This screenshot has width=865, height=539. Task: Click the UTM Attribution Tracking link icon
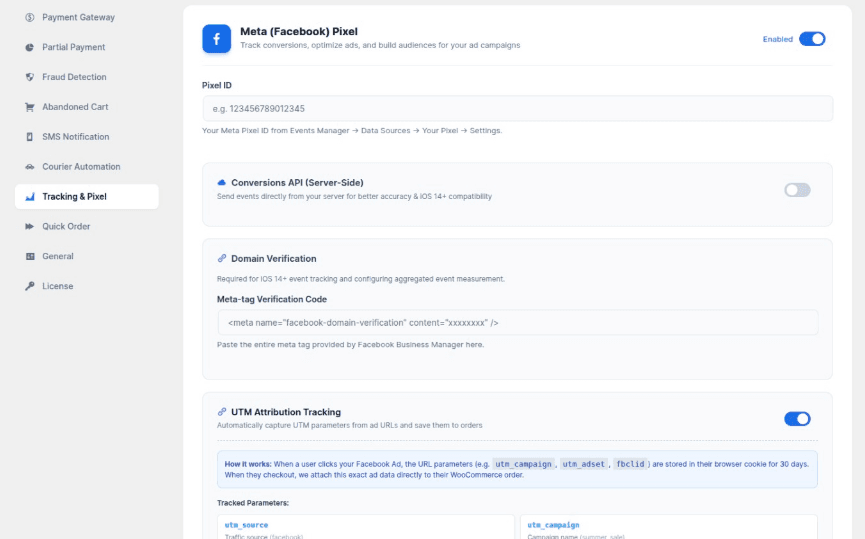221,412
